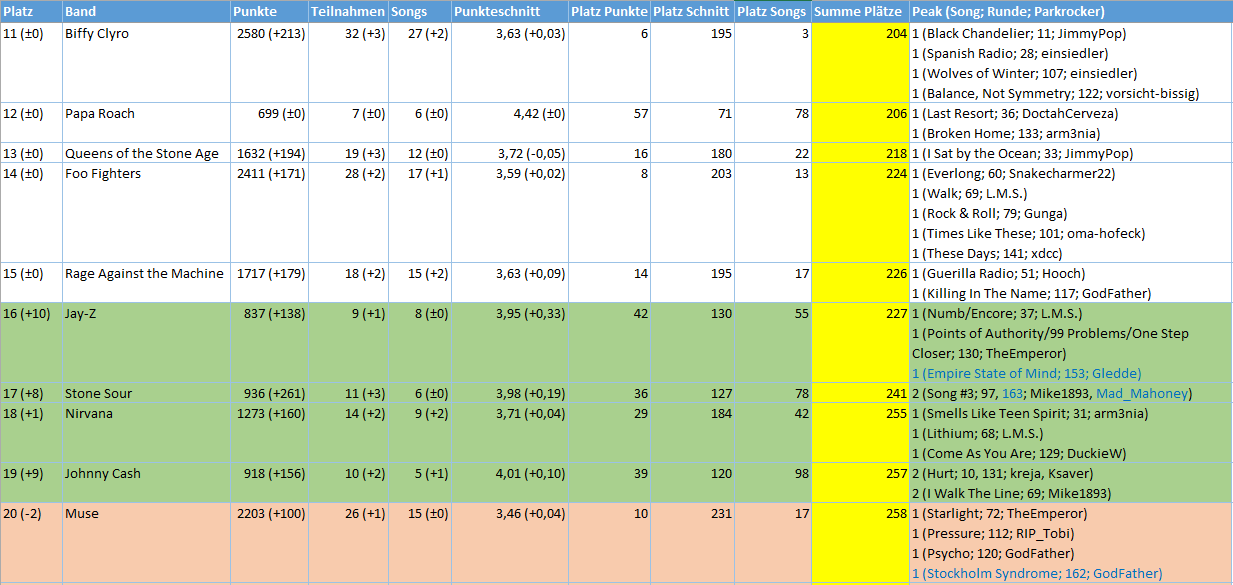Image resolution: width=1233 pixels, height=585 pixels.
Task: Click yellow sum cell 255
Action: click(860, 433)
